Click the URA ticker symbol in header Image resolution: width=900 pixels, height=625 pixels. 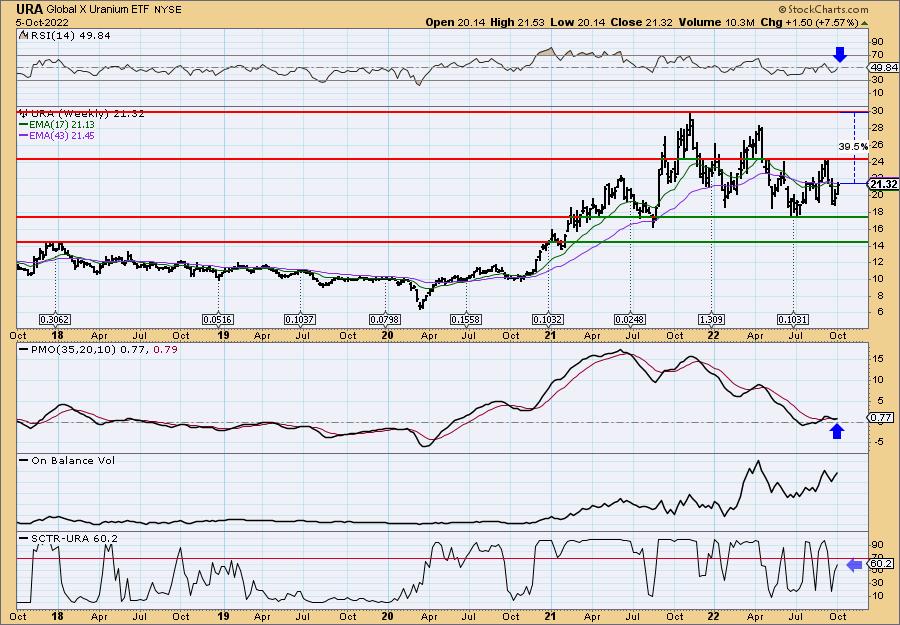click(x=29, y=9)
